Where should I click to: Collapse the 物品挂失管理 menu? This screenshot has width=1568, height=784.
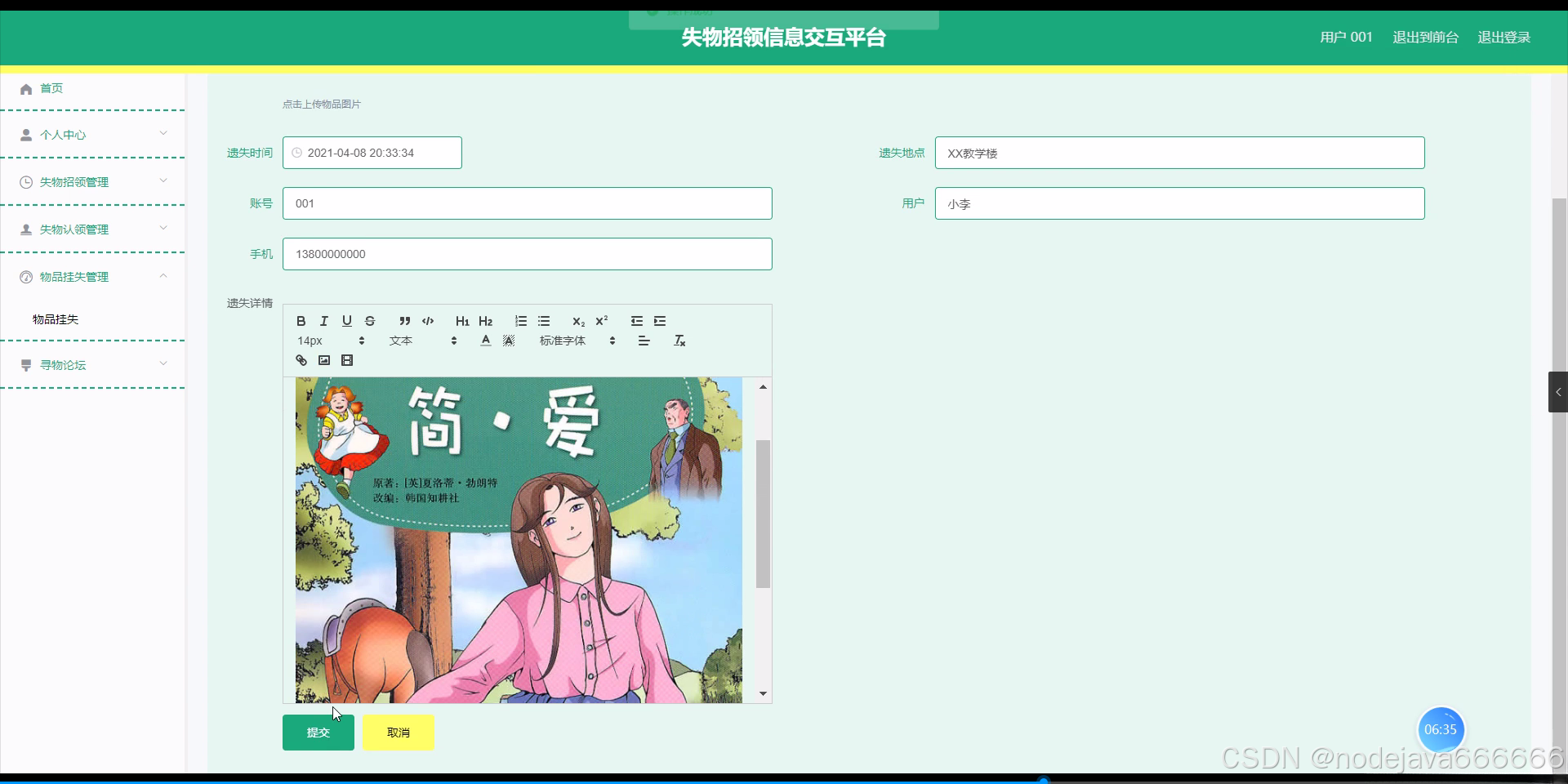point(93,277)
